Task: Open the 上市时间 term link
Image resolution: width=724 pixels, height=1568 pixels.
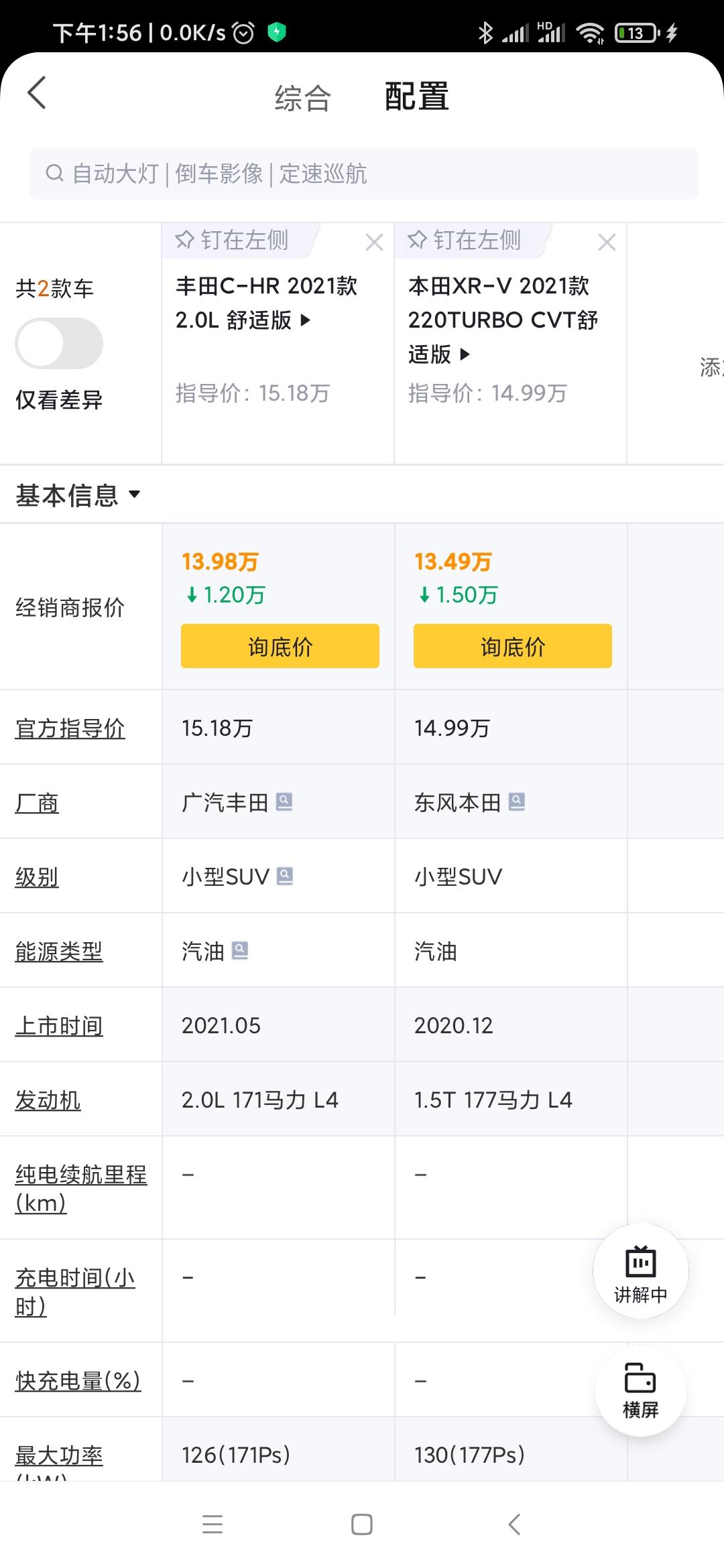Action: click(x=59, y=1026)
